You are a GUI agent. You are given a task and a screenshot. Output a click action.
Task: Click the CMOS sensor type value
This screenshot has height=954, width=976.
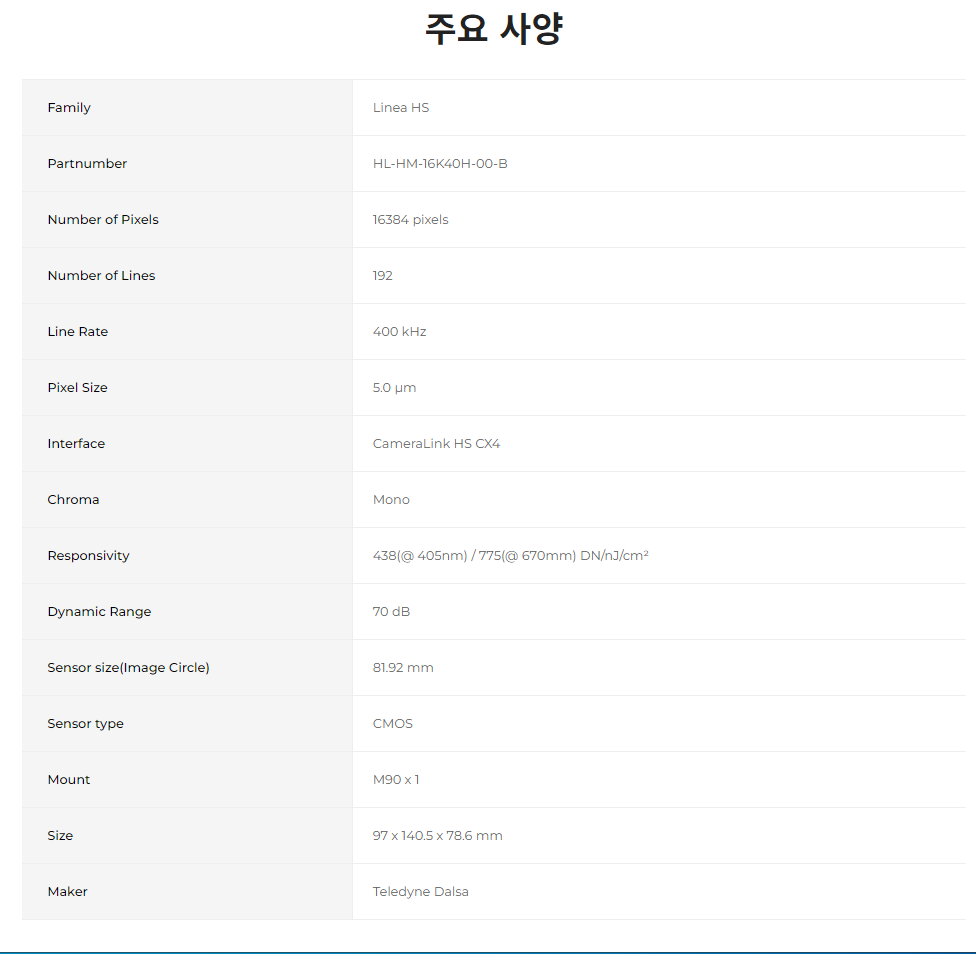point(392,724)
